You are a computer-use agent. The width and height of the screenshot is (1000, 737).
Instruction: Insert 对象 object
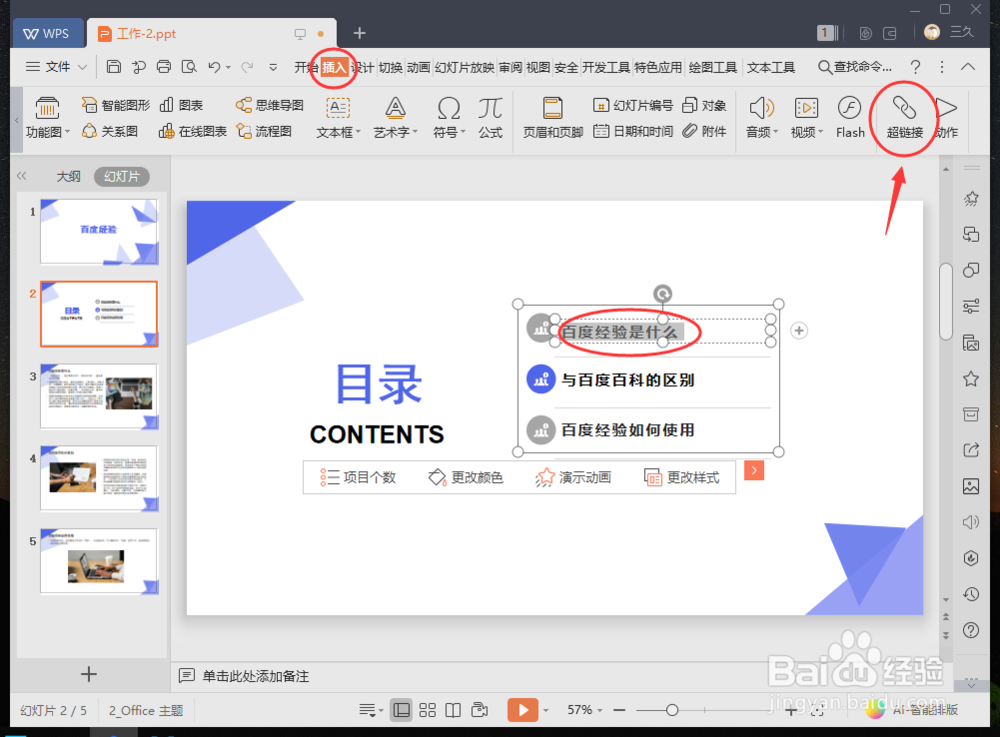tap(704, 105)
